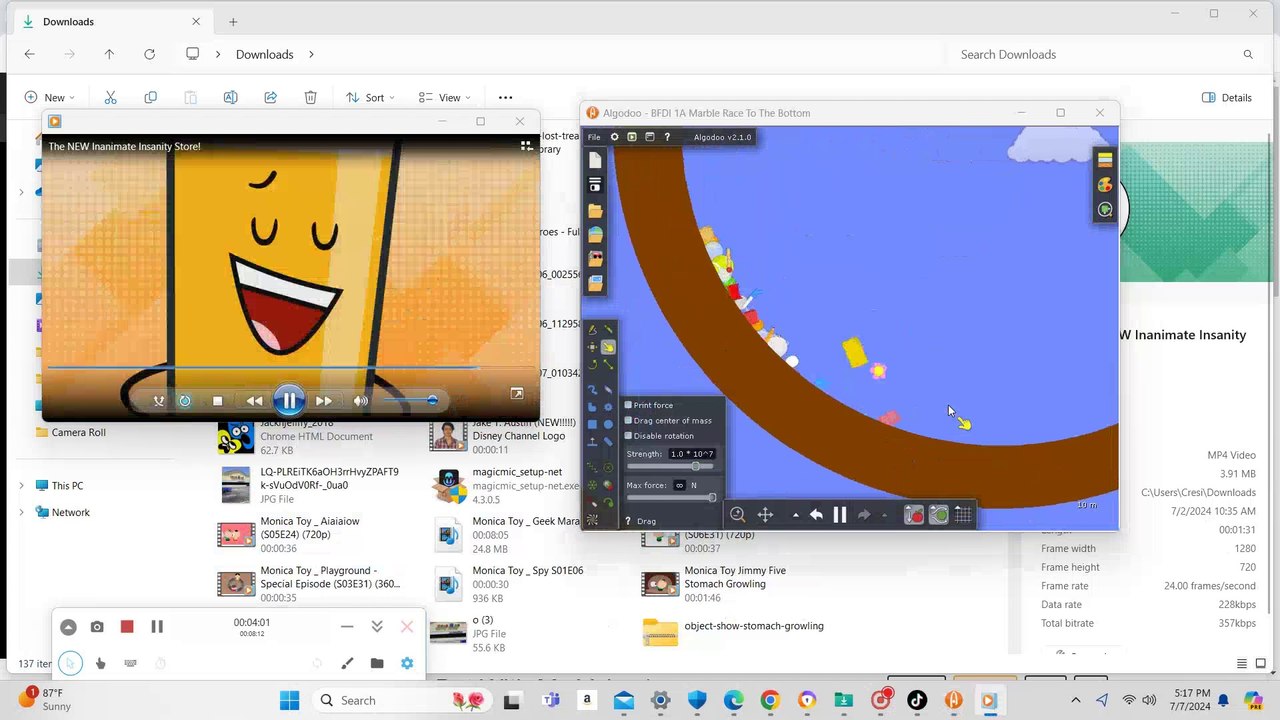Pause video in the media player
1280x720 pixels.
289,401
